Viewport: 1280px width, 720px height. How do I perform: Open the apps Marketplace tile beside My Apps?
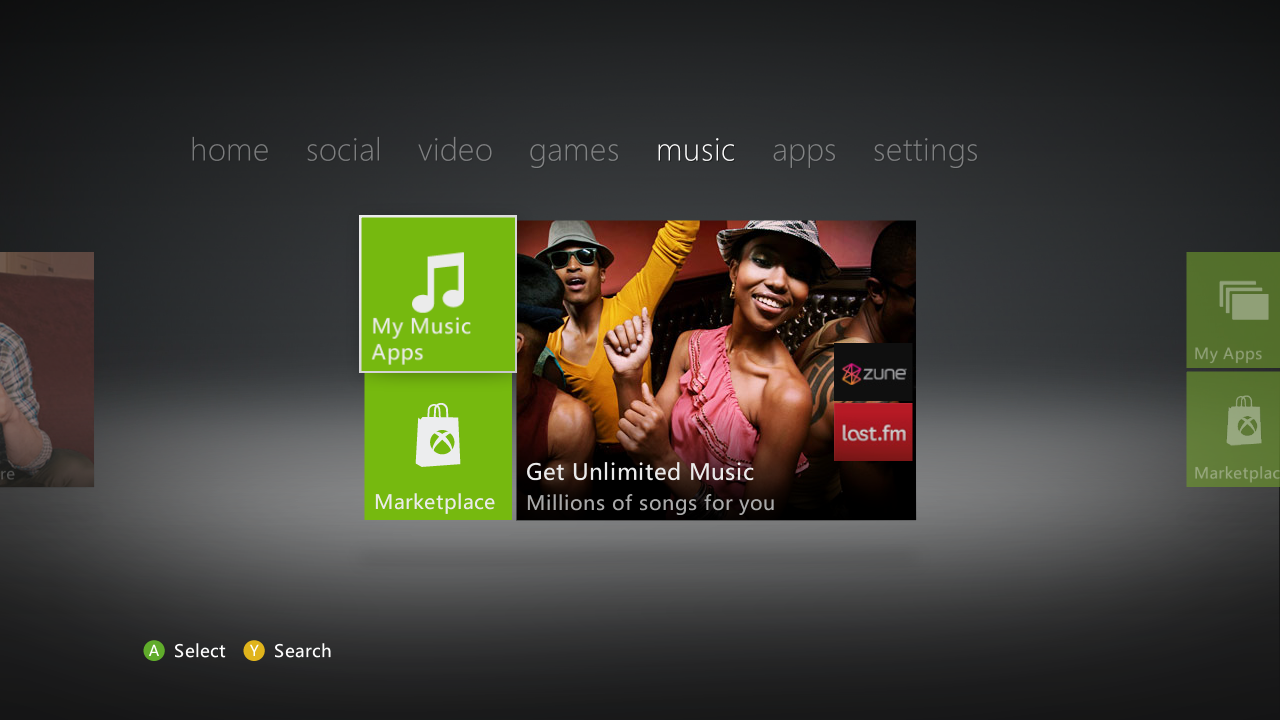(x=1233, y=429)
